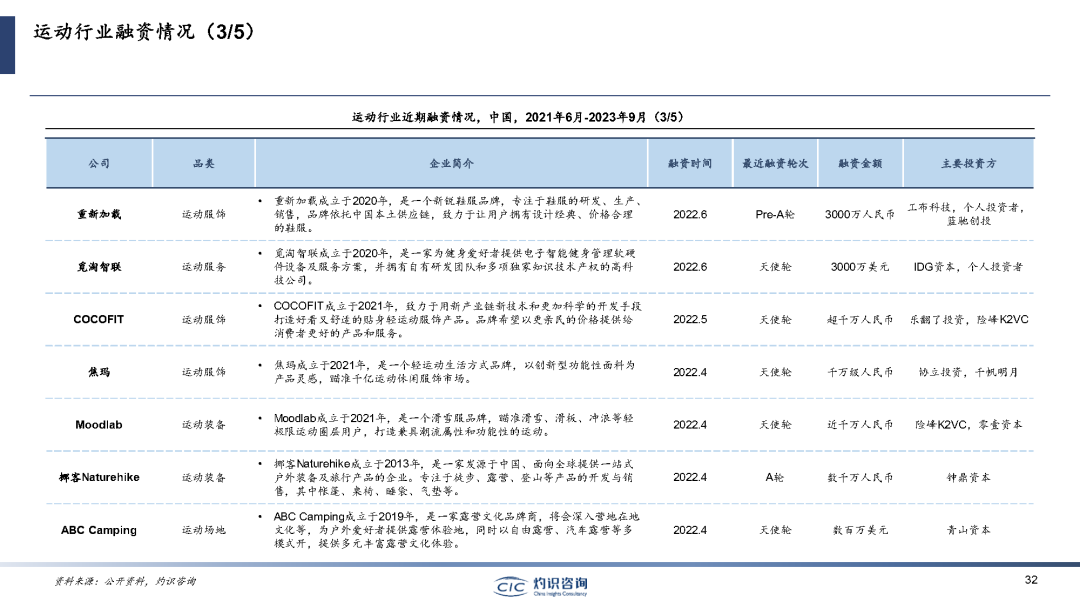Click the CIC 灼识咨询 logo

coord(541,586)
